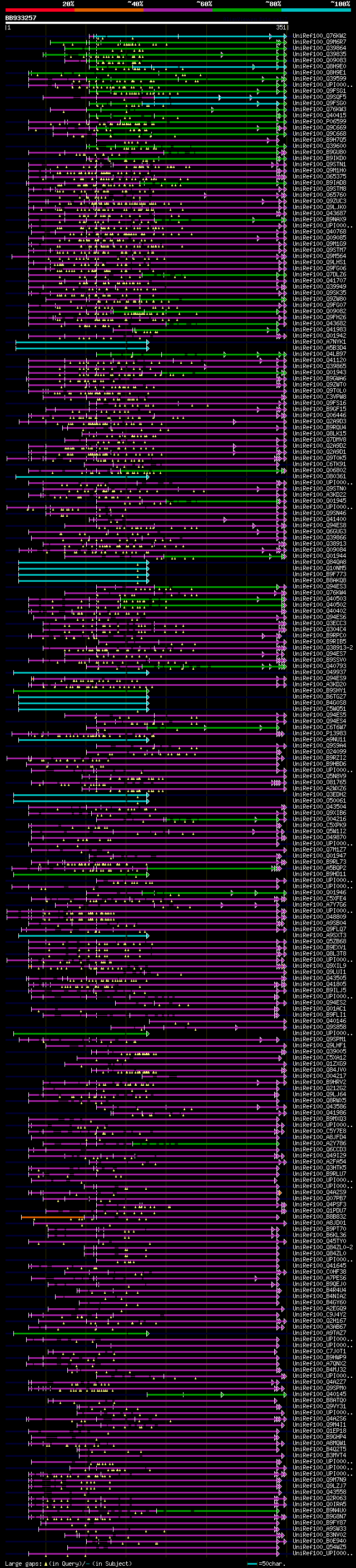The width and height of the screenshot is (356, 1568).
Task: Open hit UniRef100_Q76KW2
Action: (x=319, y=36)
